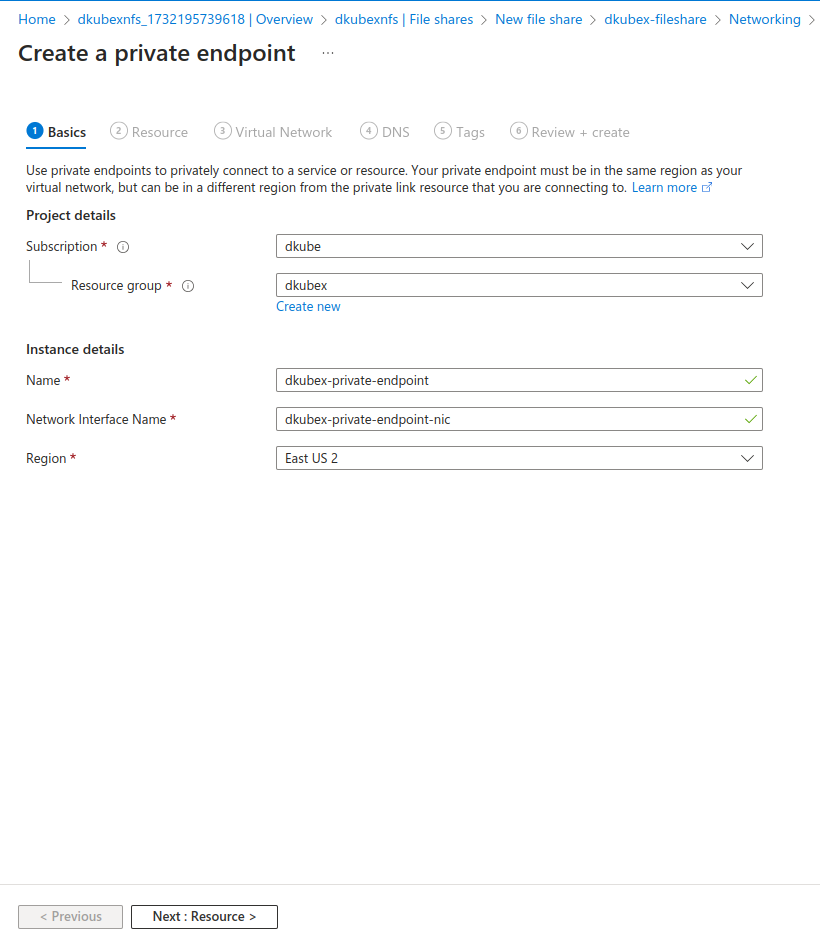Click the Resource group info icon
Viewport: 820px width, 943px height.
(188, 286)
